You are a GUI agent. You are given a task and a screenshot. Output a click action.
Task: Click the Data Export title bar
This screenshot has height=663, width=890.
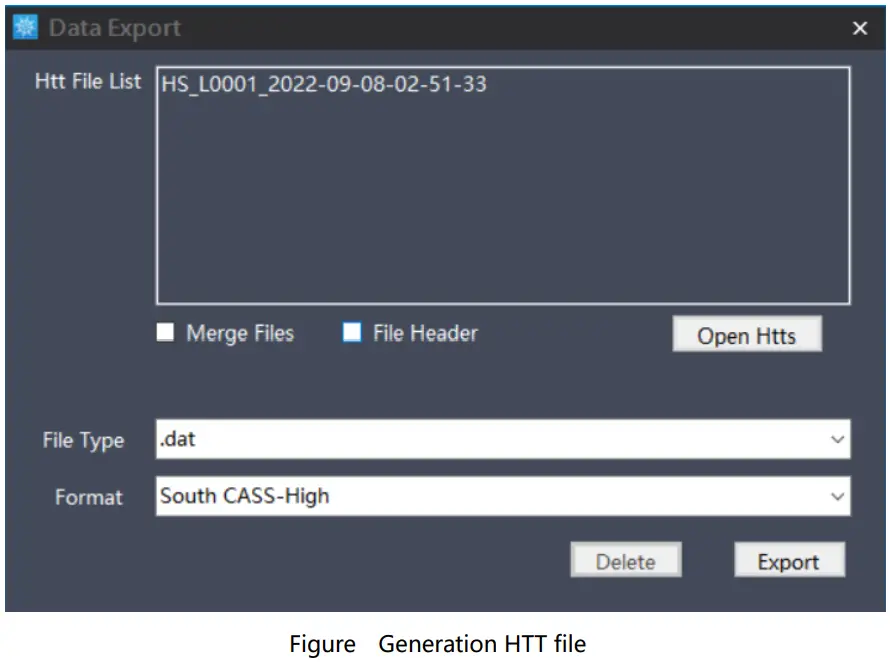click(x=400, y=27)
